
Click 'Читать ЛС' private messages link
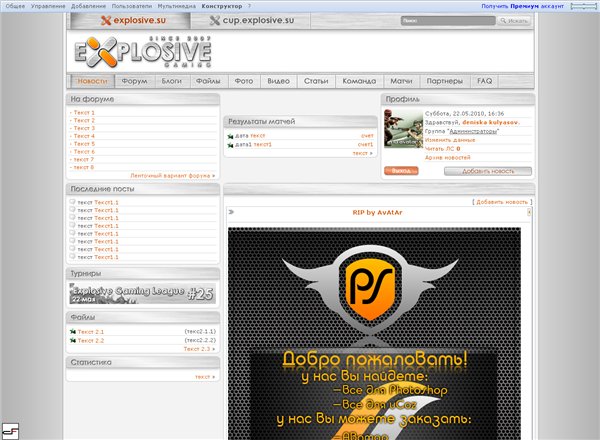coord(442,149)
